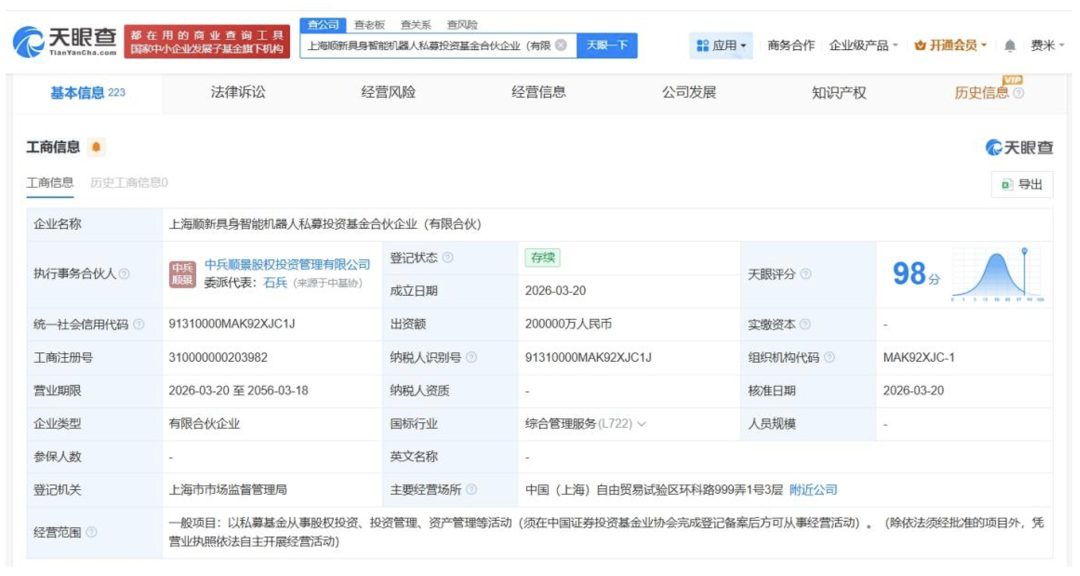Switch to 公司发展 tab
Screen dimensions: 1080x576
[689, 92]
